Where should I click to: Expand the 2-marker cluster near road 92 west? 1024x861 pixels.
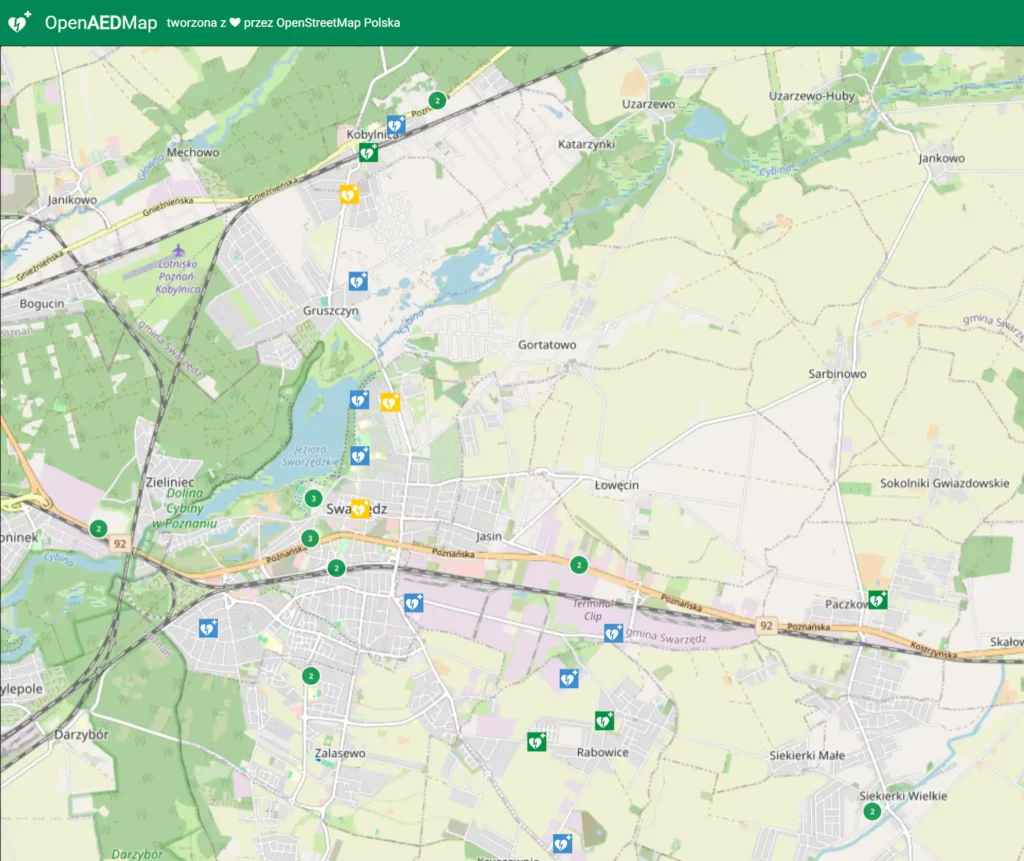pyautogui.click(x=98, y=528)
